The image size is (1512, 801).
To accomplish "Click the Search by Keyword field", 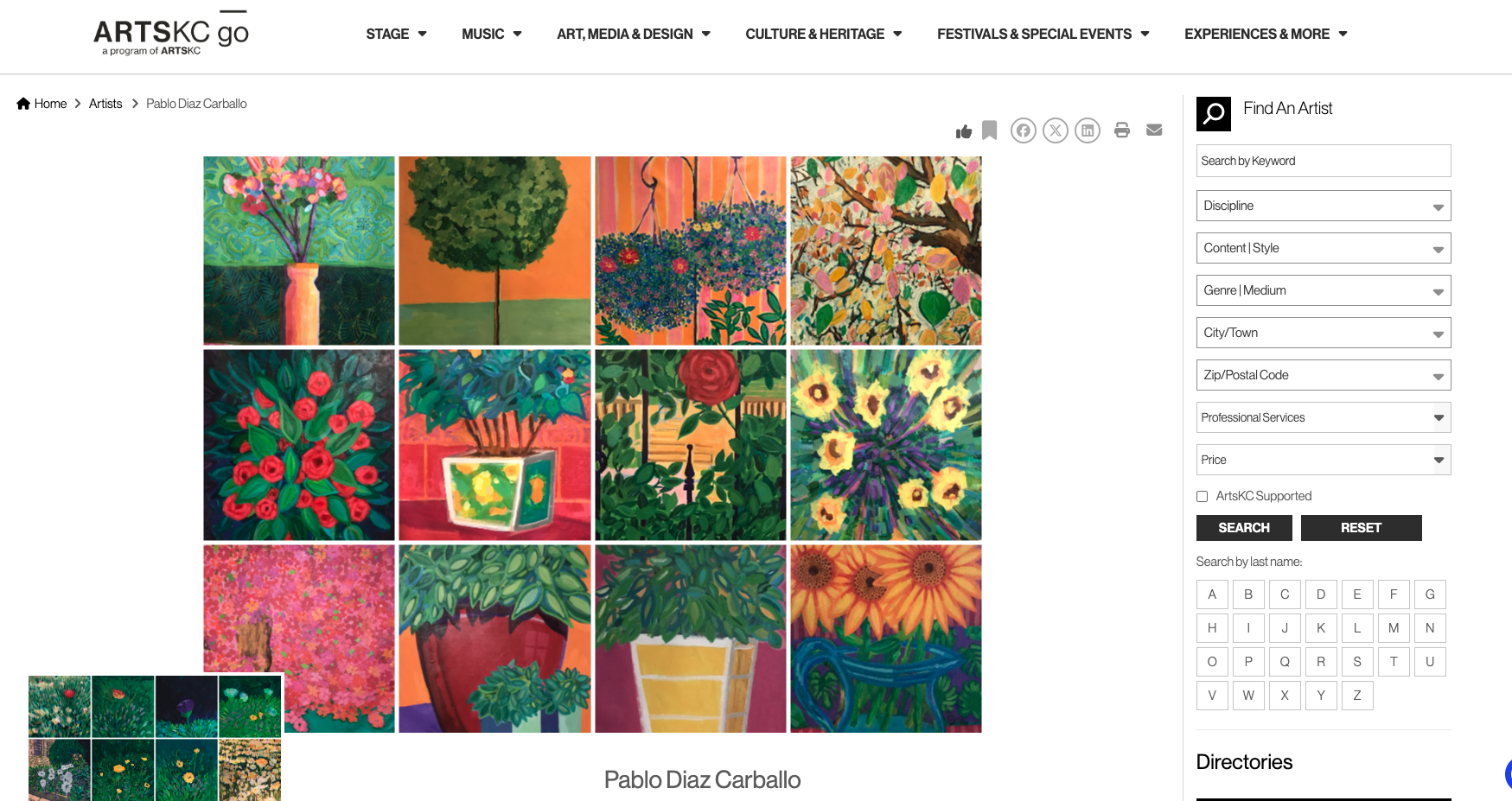I will tap(1324, 161).
